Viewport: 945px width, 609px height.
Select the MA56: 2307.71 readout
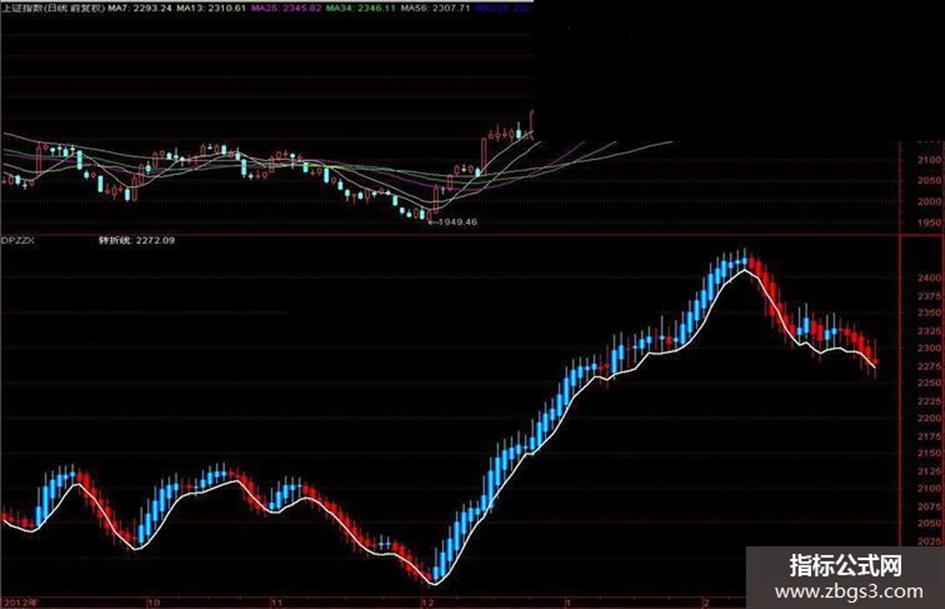pos(435,8)
